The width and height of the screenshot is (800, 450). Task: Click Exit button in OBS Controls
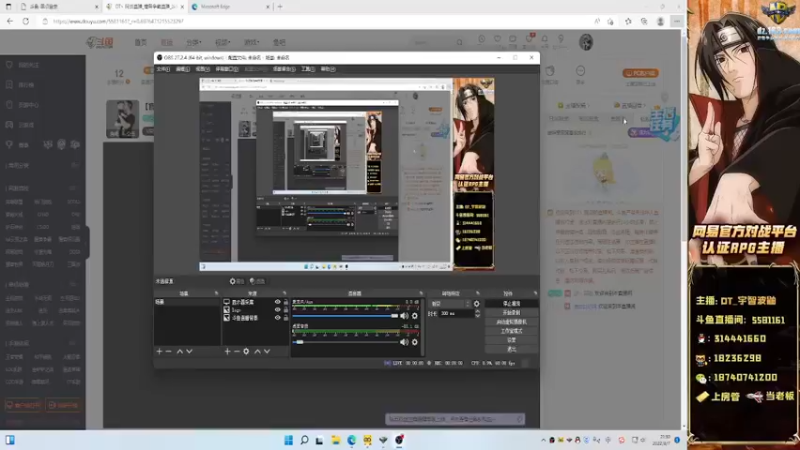(x=512, y=349)
